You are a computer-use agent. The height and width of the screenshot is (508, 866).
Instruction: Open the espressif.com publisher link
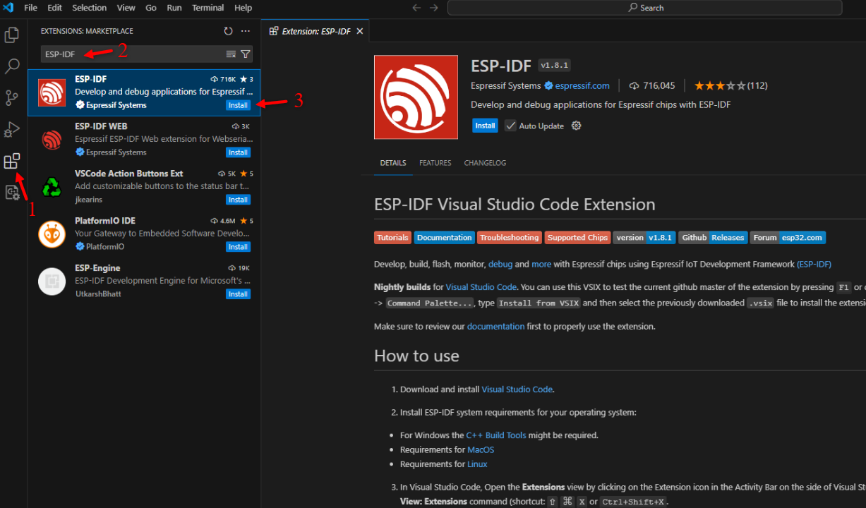[582, 86]
